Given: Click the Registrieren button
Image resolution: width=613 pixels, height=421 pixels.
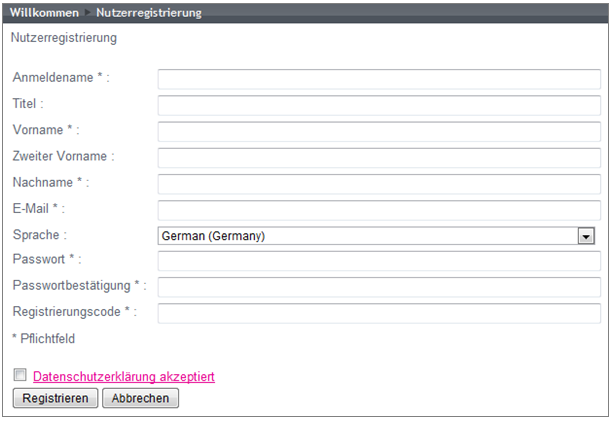Looking at the screenshot, I should [x=55, y=398].
